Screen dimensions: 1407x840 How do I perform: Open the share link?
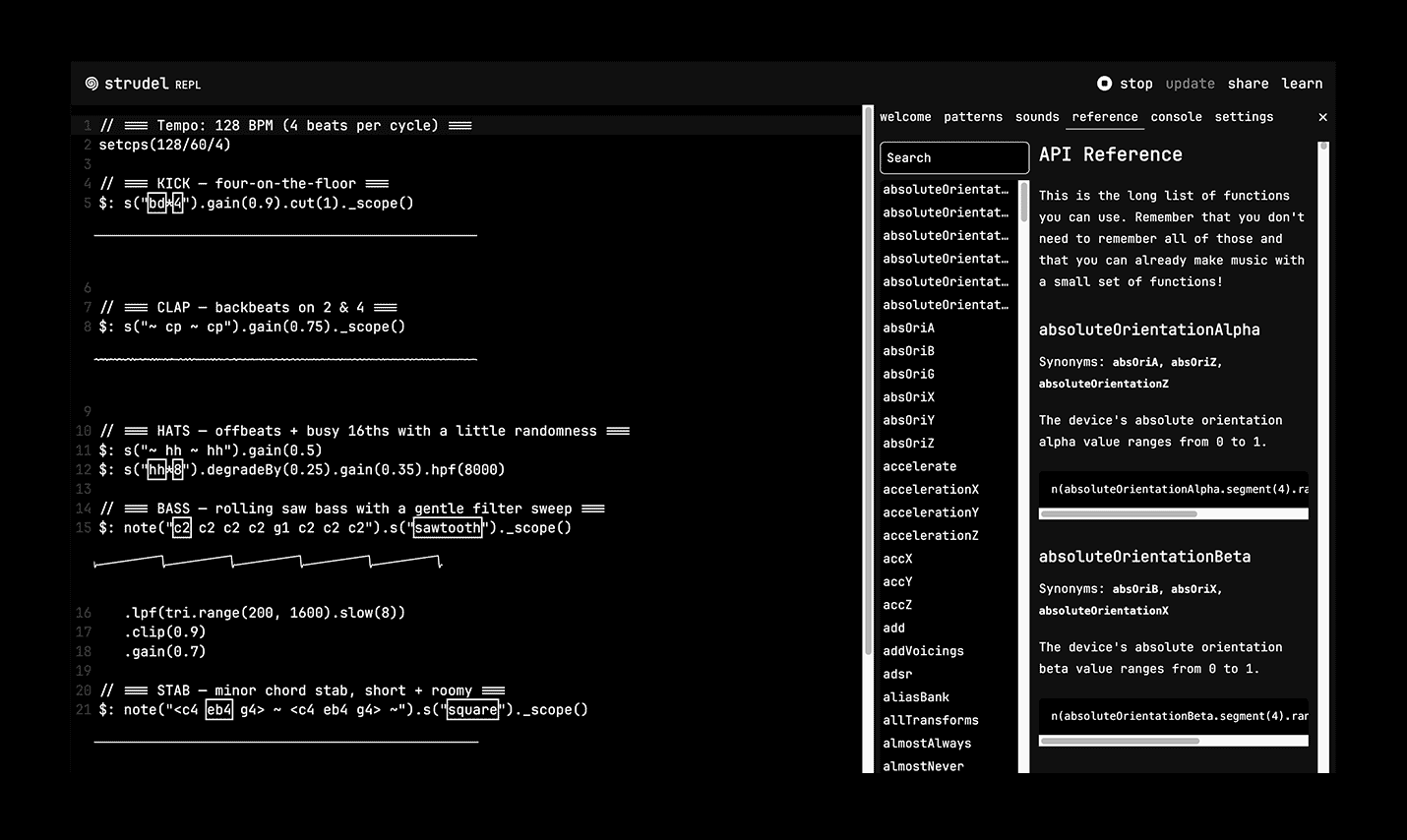1248,84
